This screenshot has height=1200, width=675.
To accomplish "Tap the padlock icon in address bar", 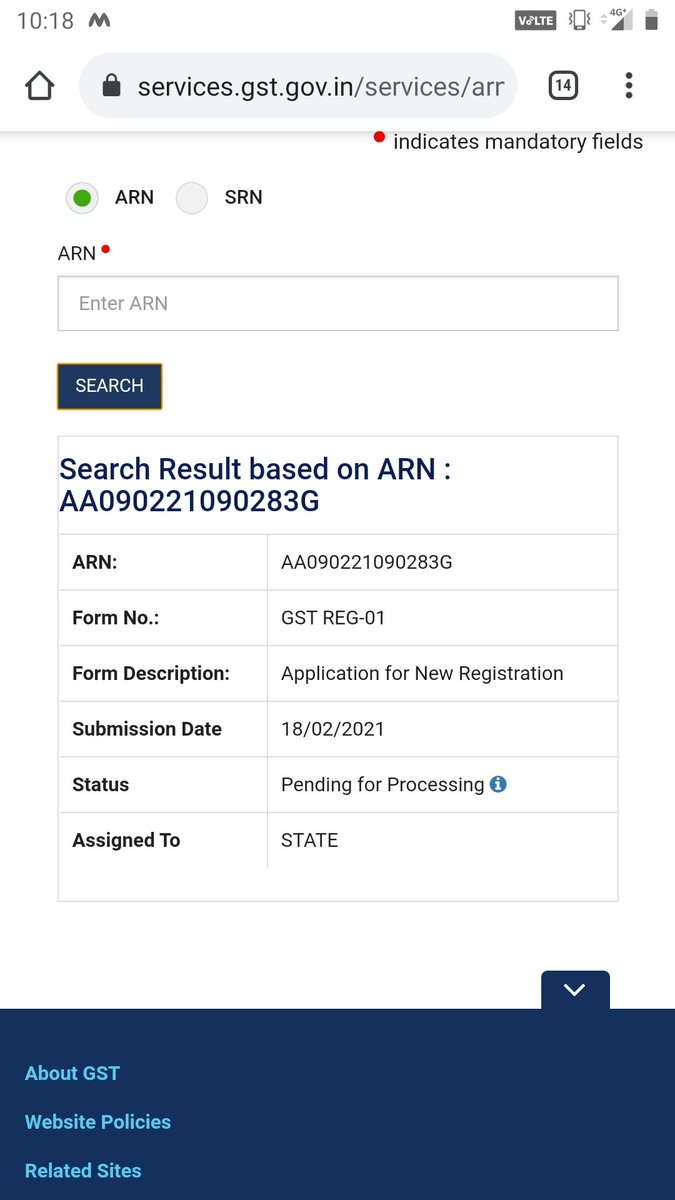I will point(112,87).
